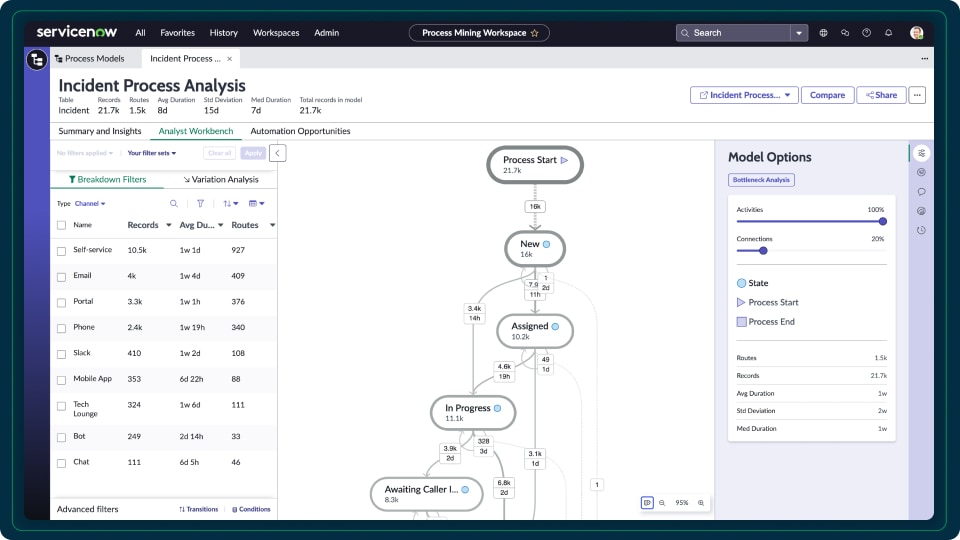
Task: Click the search icon in breakdown filters
Action: (x=174, y=203)
